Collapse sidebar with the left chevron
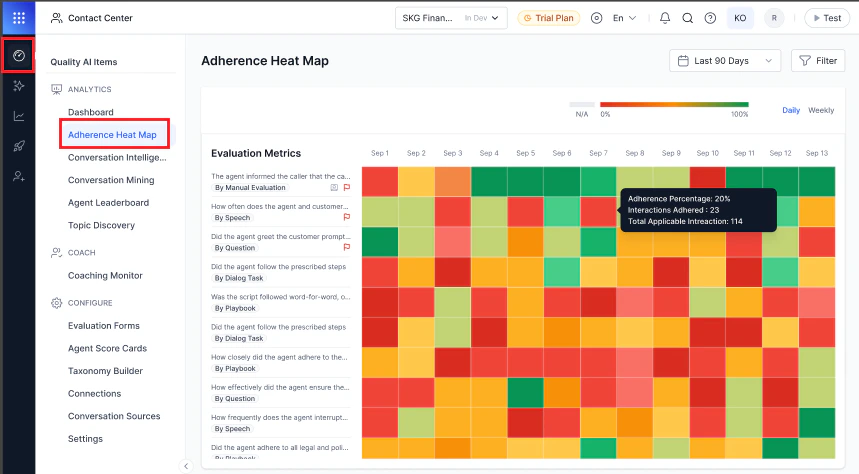Image resolution: width=859 pixels, height=474 pixels. point(186,466)
